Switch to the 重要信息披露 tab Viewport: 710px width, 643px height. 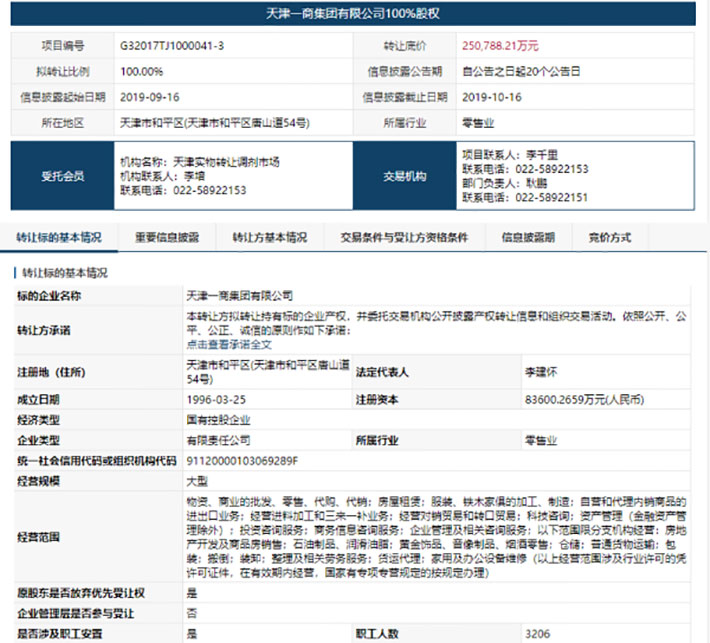pyautogui.click(x=167, y=237)
